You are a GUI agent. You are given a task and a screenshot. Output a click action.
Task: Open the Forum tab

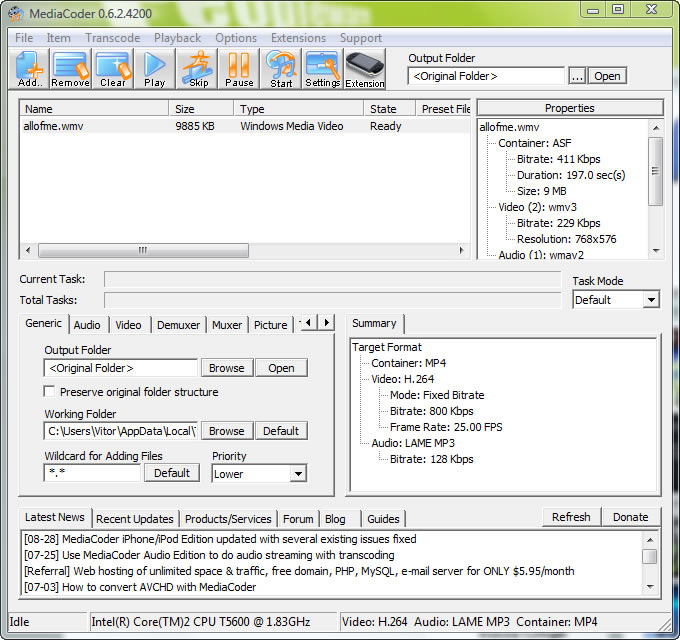[x=298, y=519]
